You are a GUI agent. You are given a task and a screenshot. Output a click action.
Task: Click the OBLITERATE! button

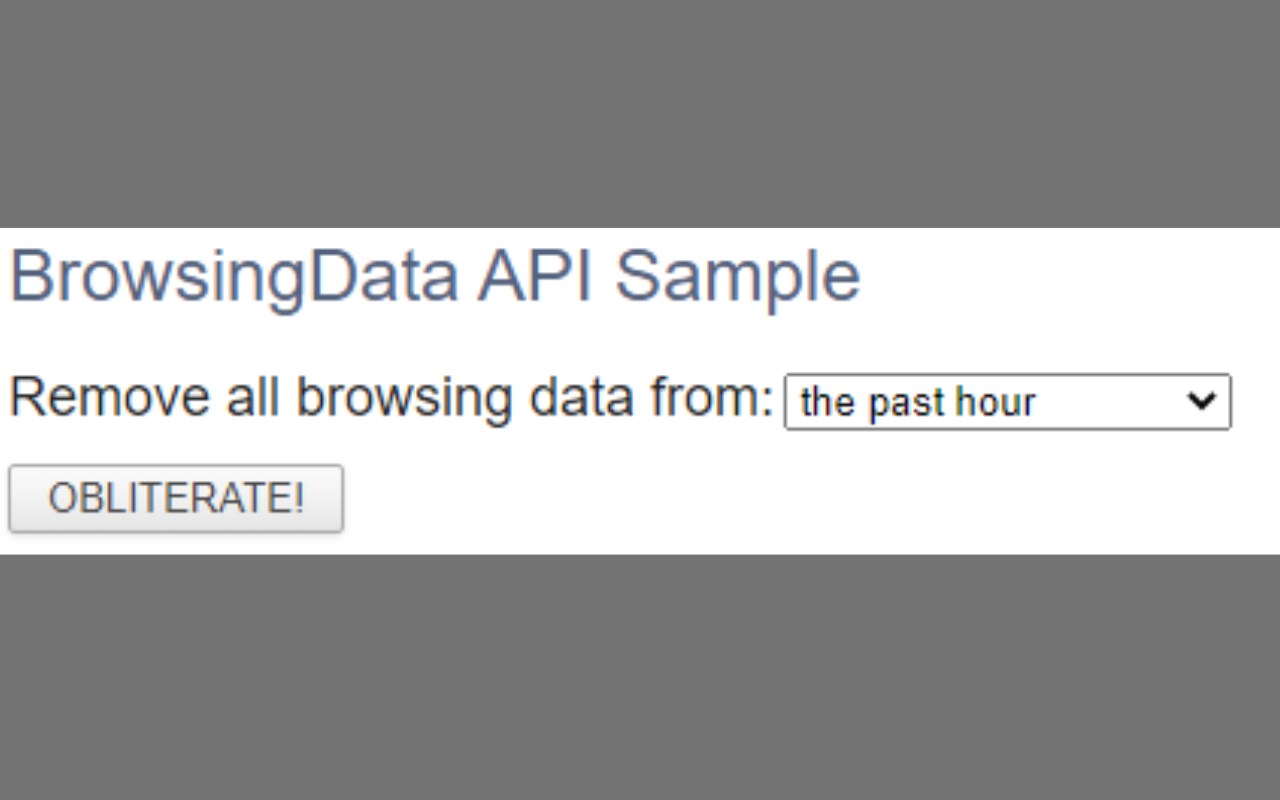176,498
